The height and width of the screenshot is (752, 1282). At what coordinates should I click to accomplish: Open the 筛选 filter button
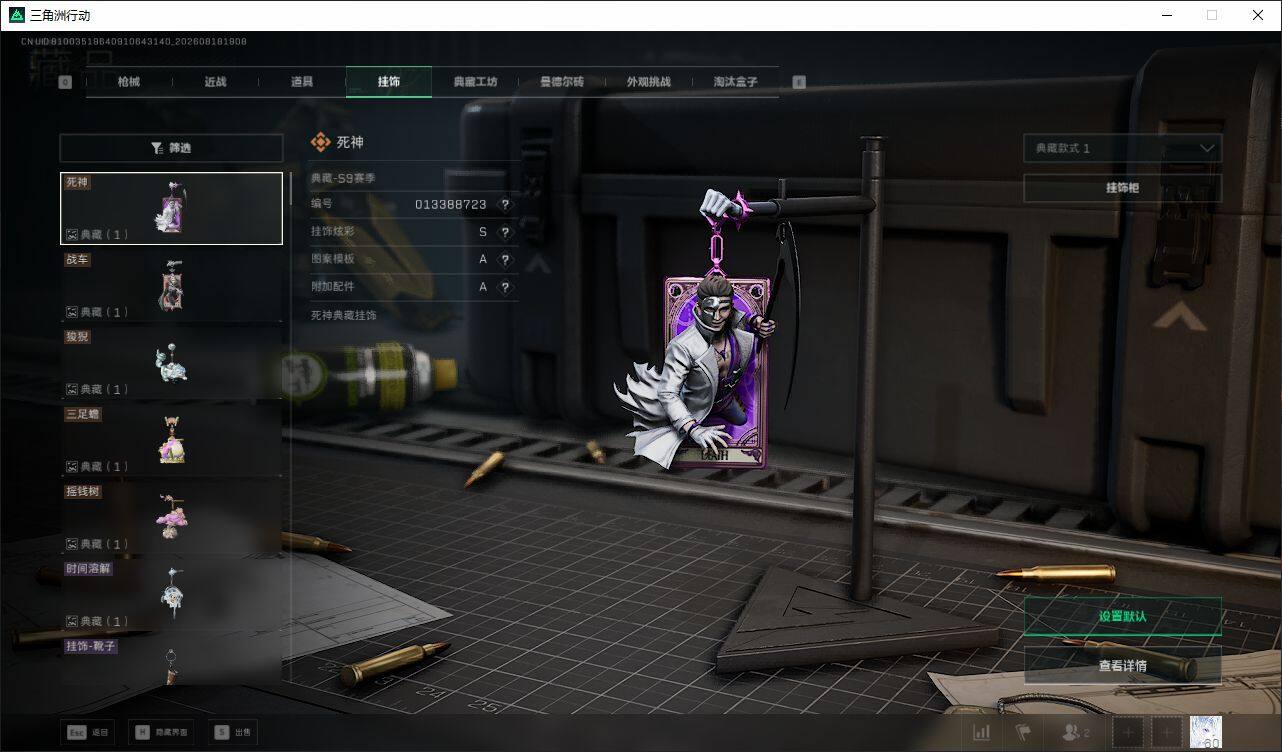(x=171, y=148)
